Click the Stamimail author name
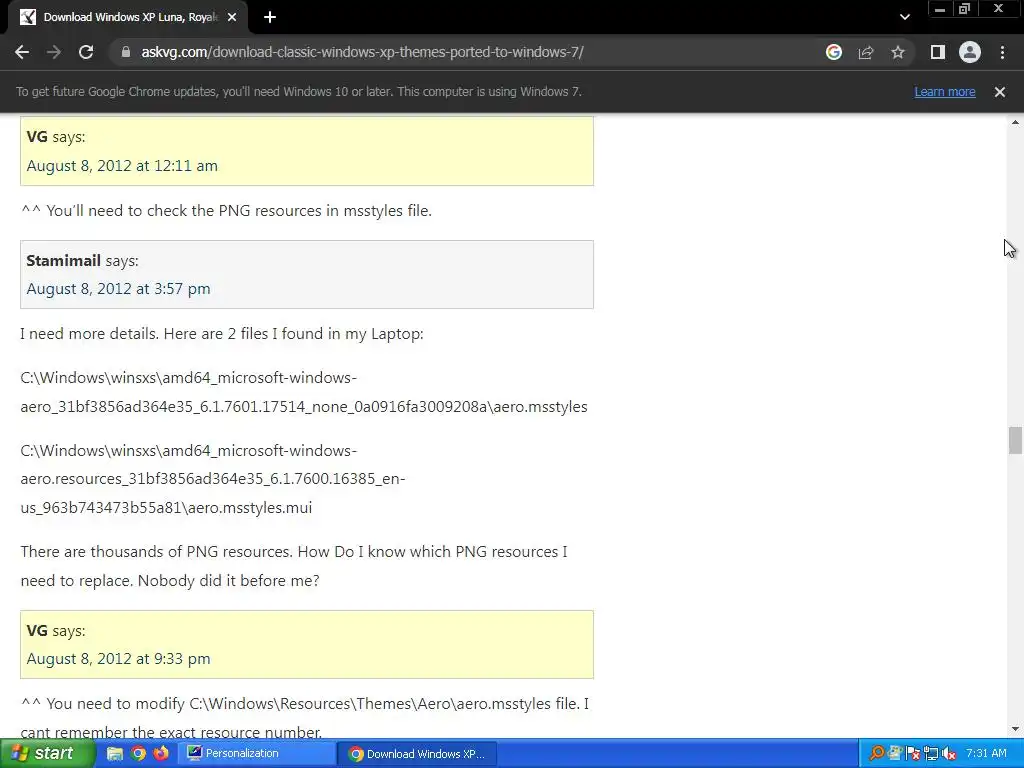 [x=63, y=261]
